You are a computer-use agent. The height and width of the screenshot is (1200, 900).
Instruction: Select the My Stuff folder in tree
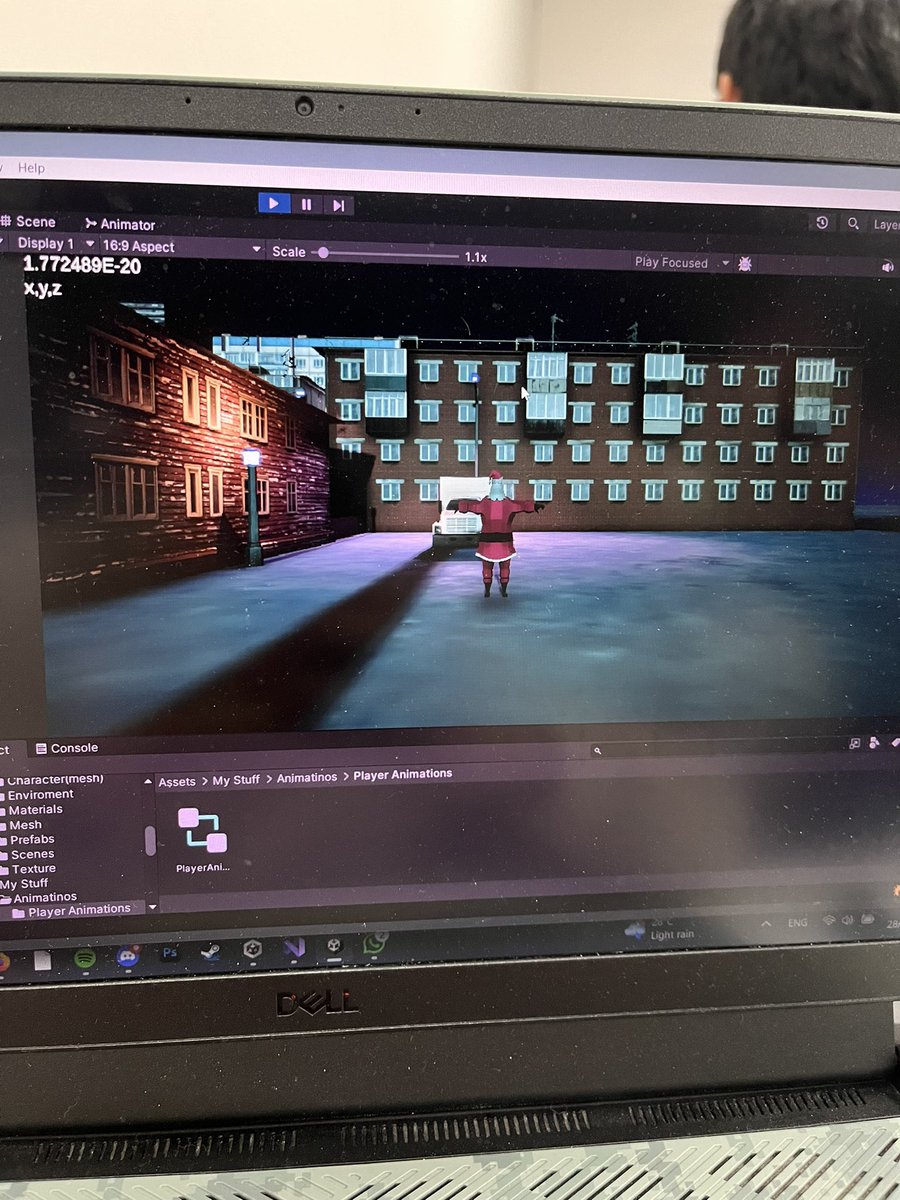click(24, 884)
